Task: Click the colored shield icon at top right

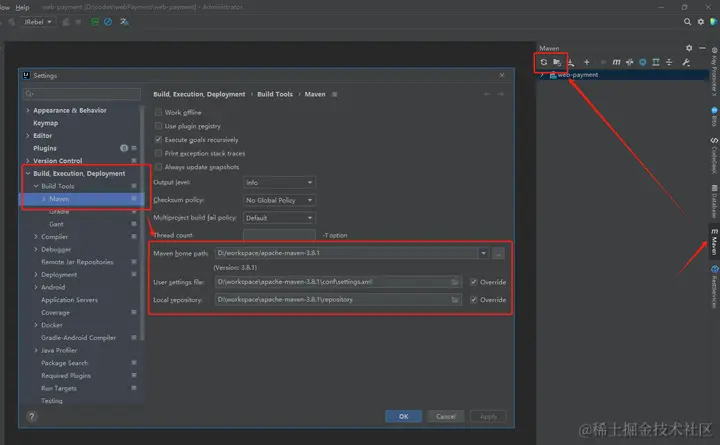Action: click(x=714, y=22)
